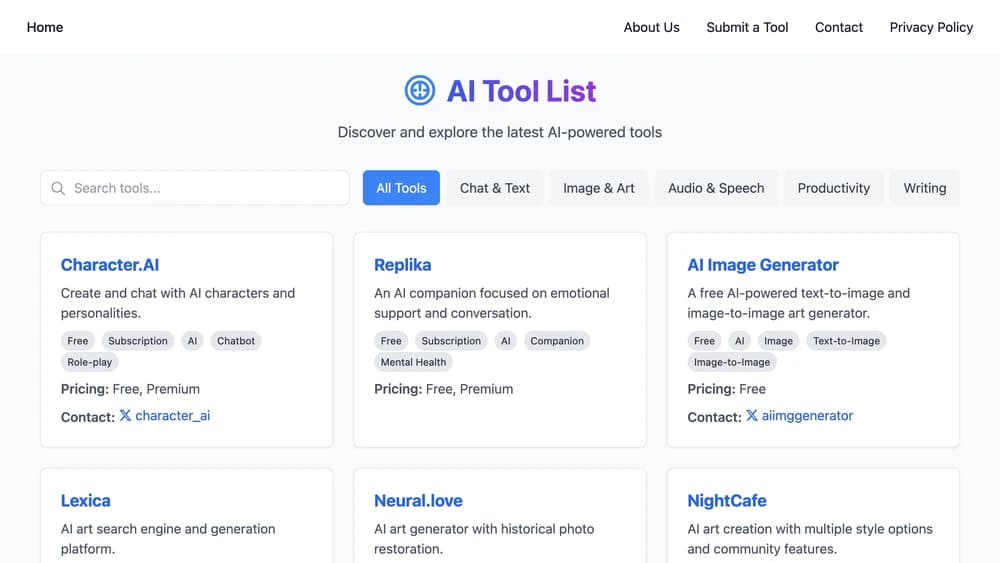
Task: Click Companion tag on Replika card
Action: pyautogui.click(x=557, y=340)
